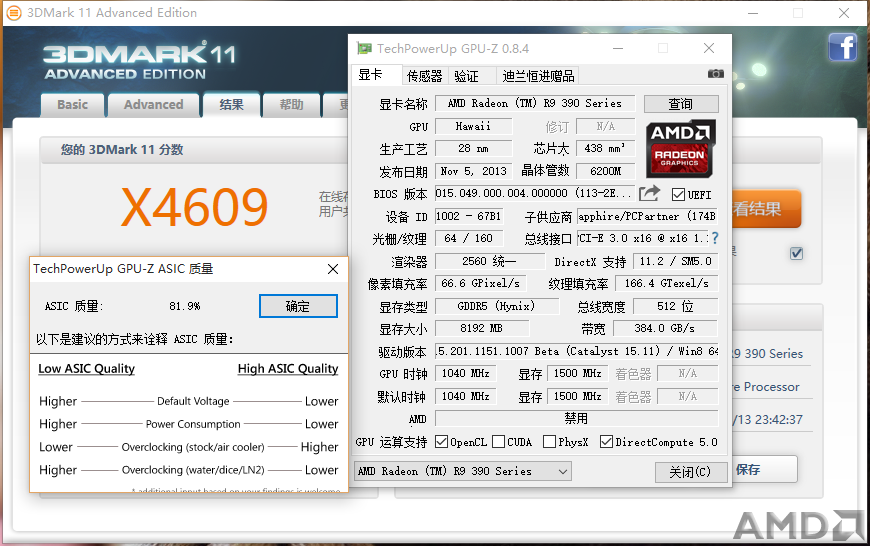Click the Power Consumption row label
The width and height of the screenshot is (870, 546).
[193, 424]
